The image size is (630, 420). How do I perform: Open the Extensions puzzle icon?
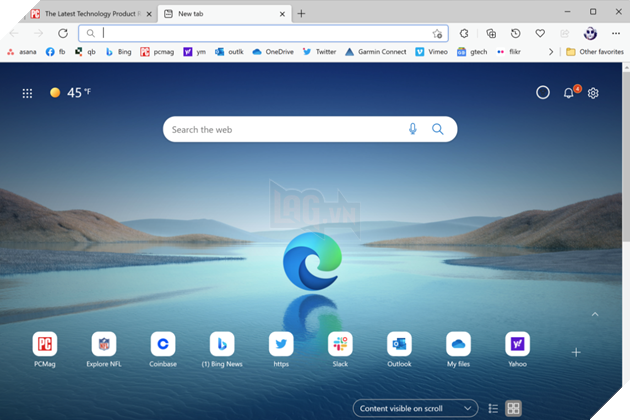[x=464, y=33]
